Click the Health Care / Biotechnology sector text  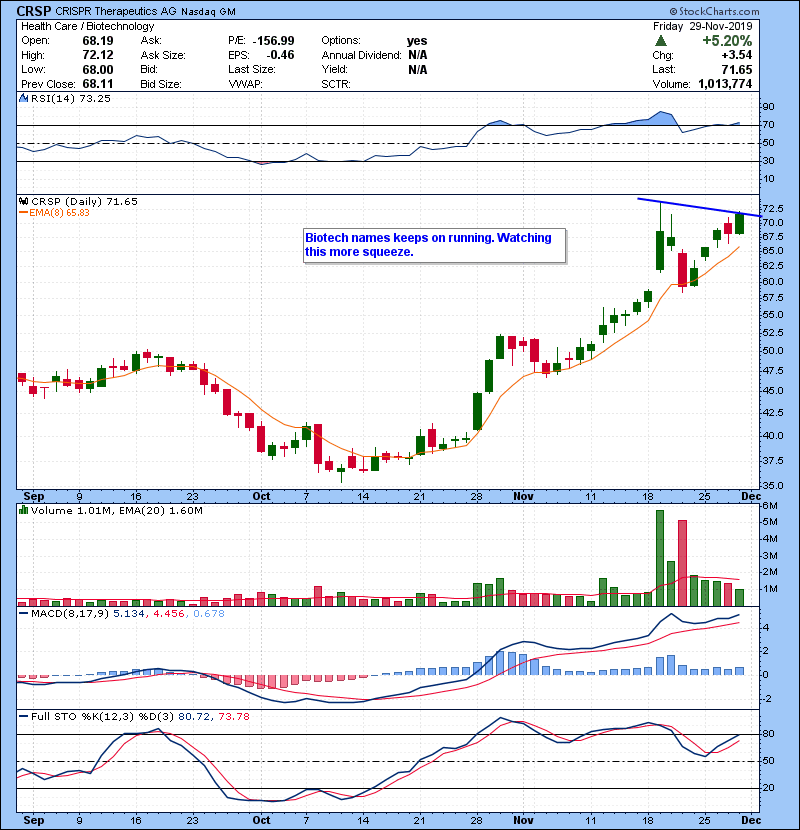(x=87, y=26)
